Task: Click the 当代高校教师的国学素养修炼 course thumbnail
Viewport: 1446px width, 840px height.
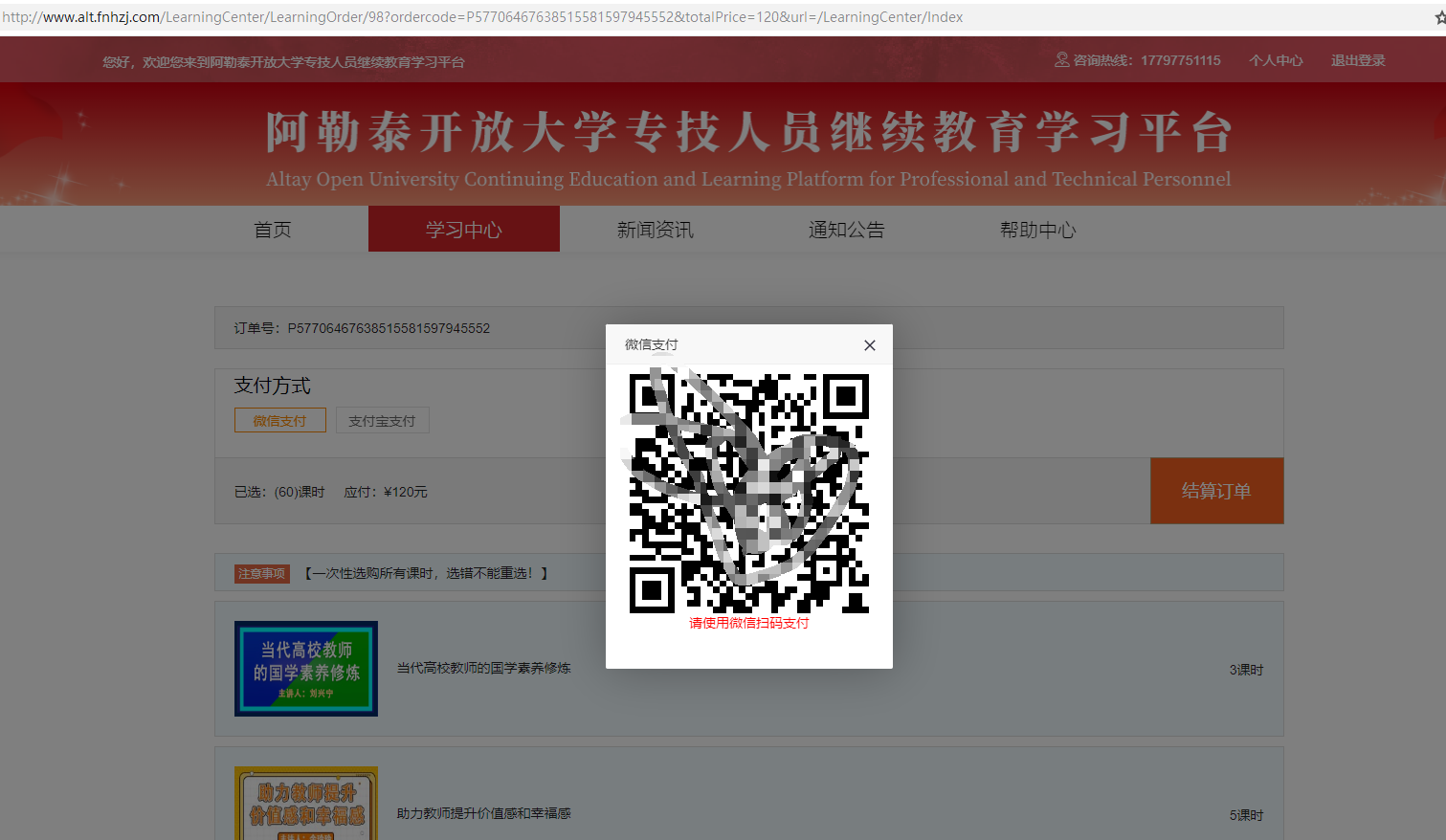Action: click(x=306, y=669)
